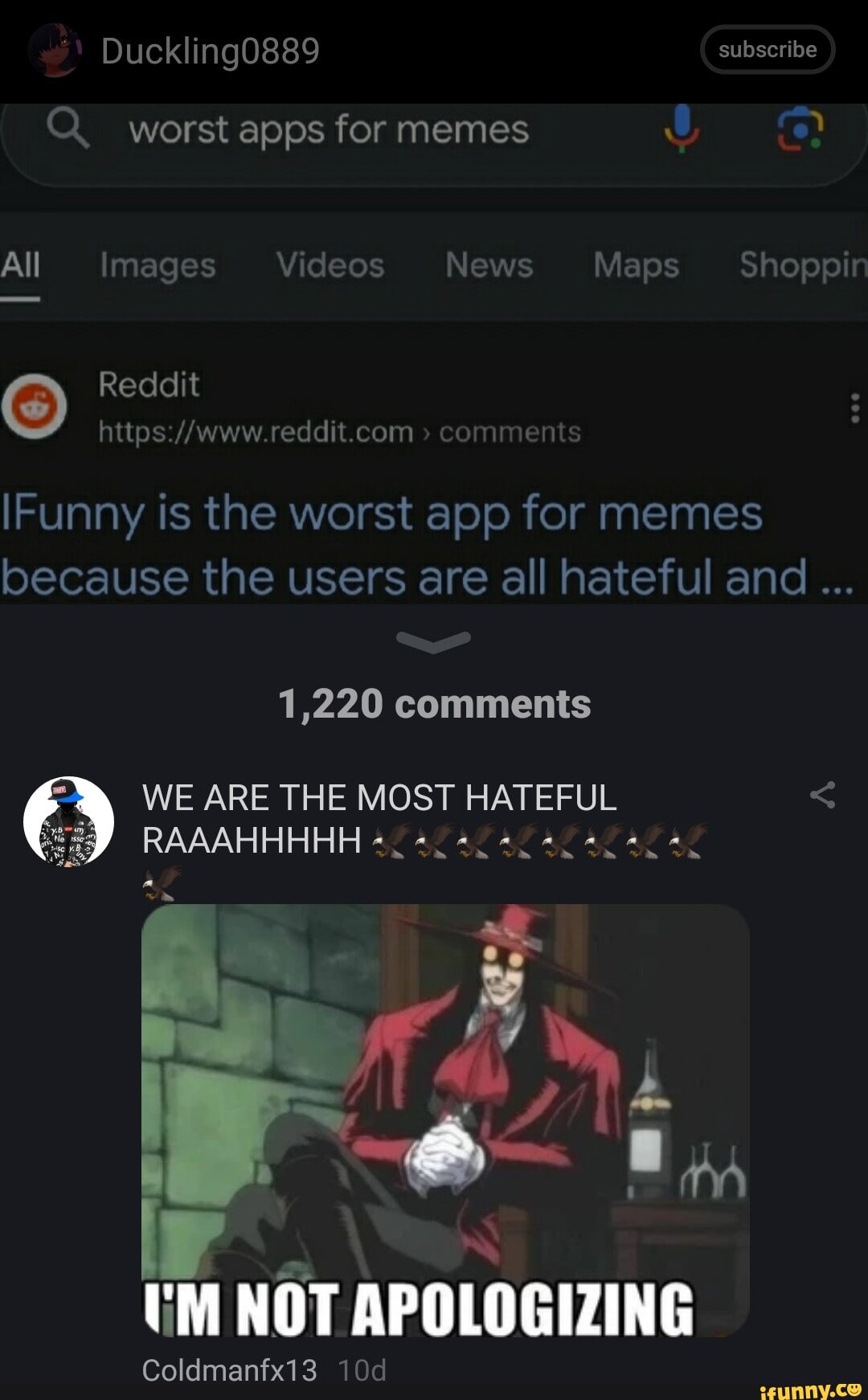Viewport: 868px width, 1400px height.
Task: Start voice search with microphone icon
Action: tap(682, 129)
